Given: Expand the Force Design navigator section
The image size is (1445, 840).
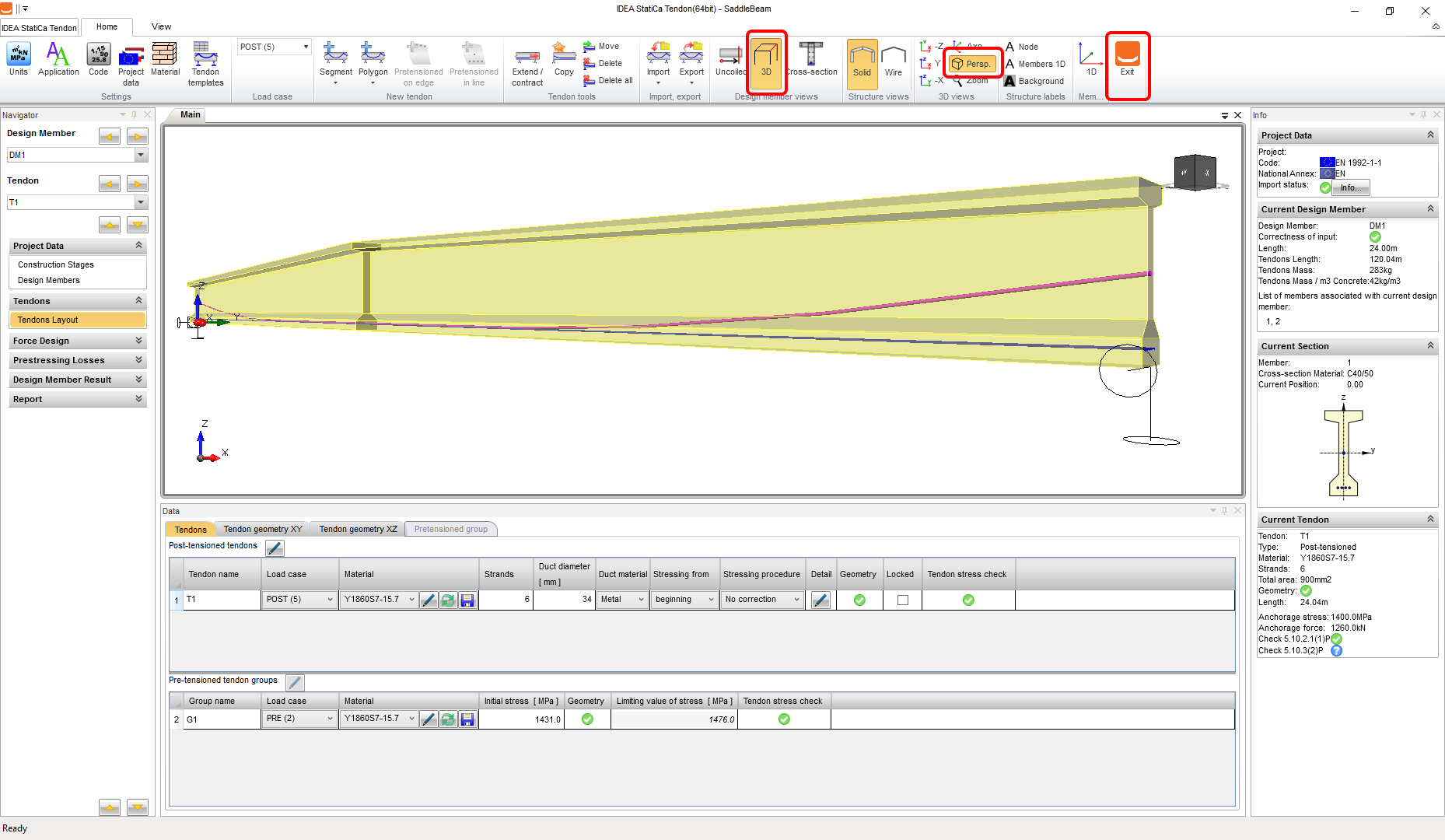Looking at the screenshot, I should [77, 341].
